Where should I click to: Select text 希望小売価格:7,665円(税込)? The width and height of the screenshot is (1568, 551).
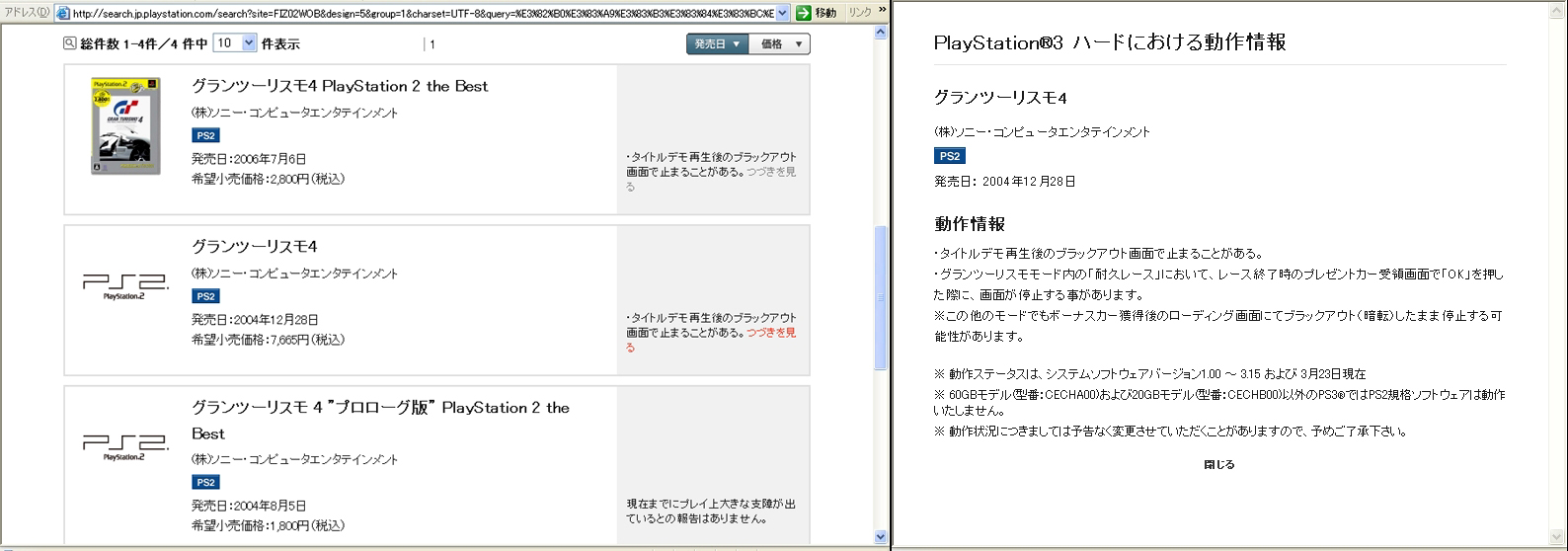point(269,340)
